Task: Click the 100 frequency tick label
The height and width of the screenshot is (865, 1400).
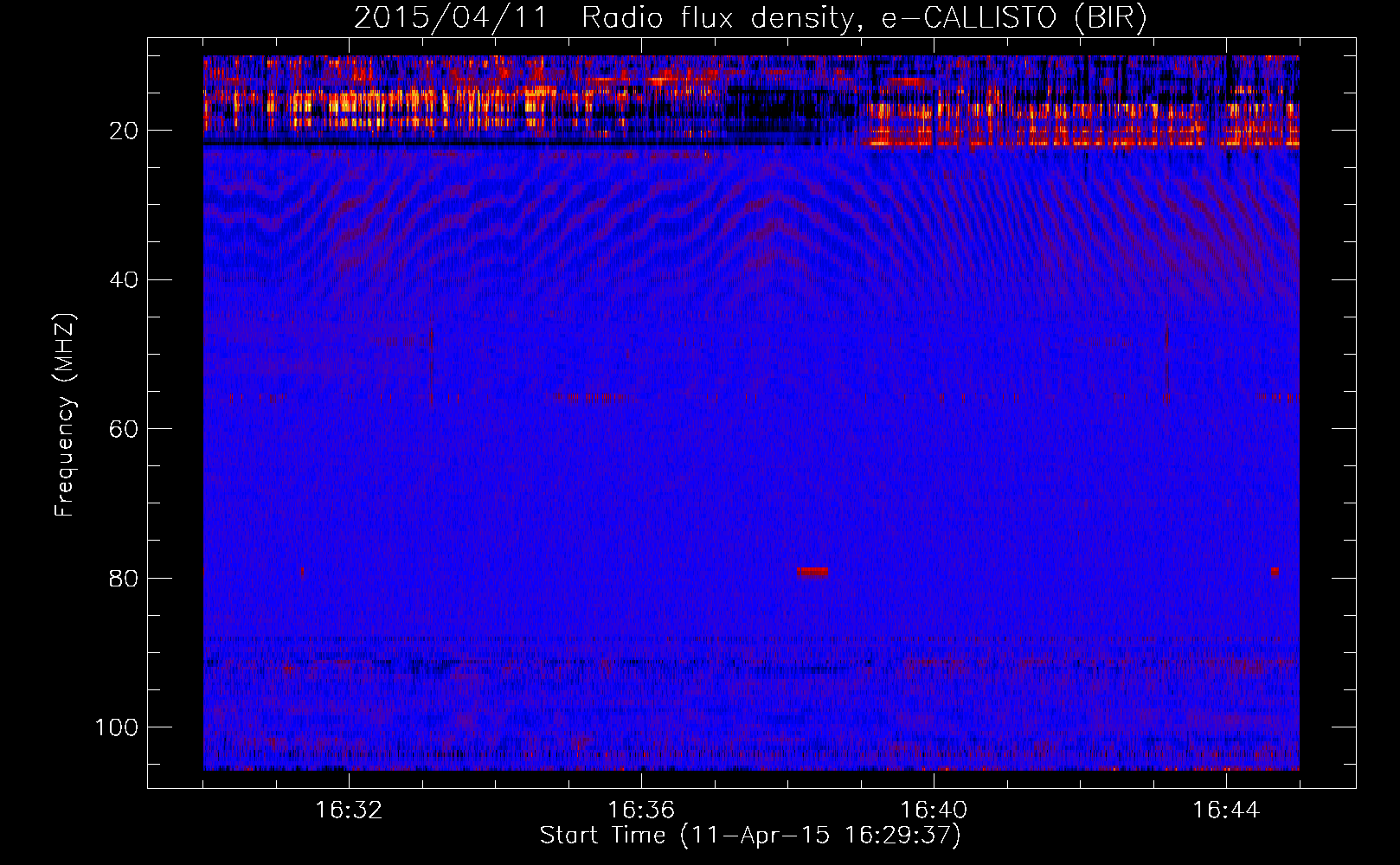Action: click(x=117, y=727)
